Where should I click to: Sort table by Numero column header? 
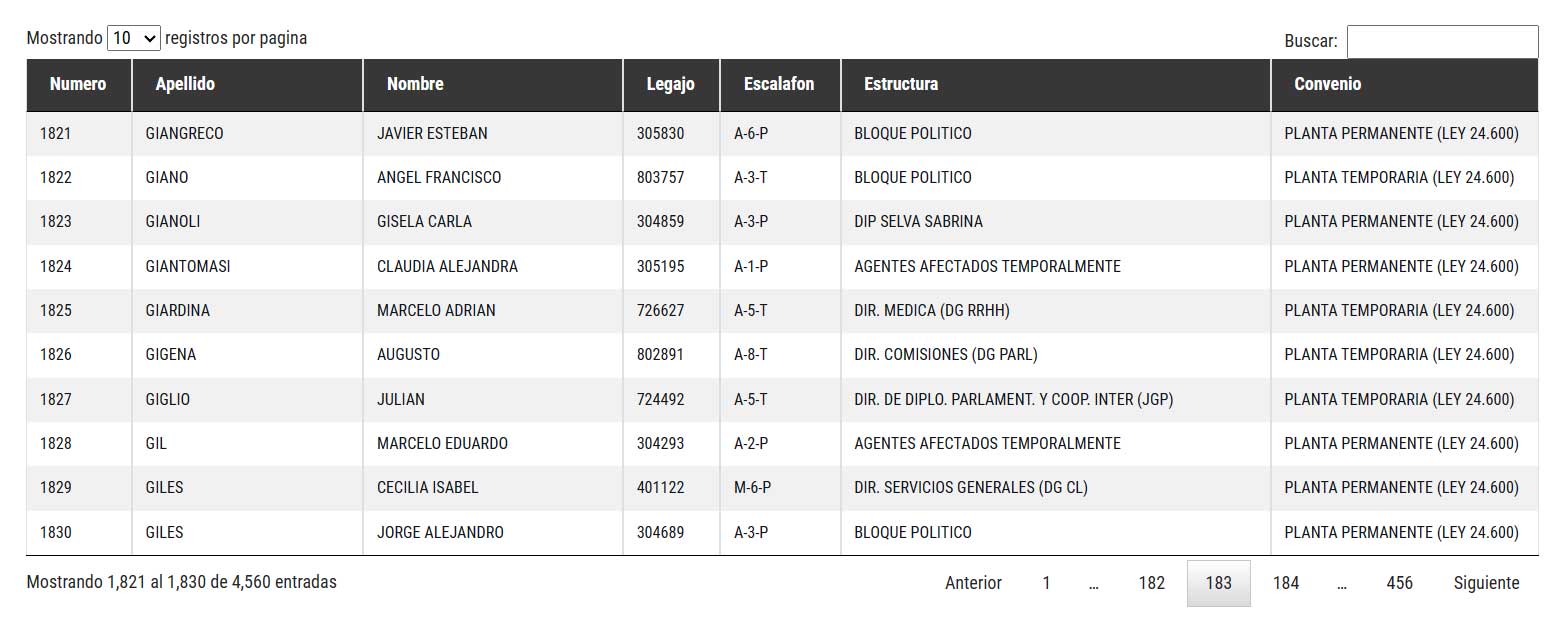point(79,84)
